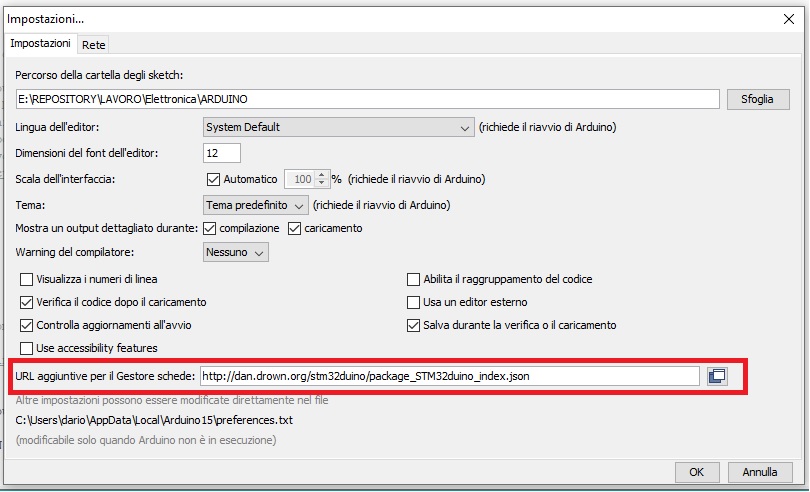810x492 pixels.
Task: Uncheck detailed output during caricamento
Action: click(x=294, y=228)
